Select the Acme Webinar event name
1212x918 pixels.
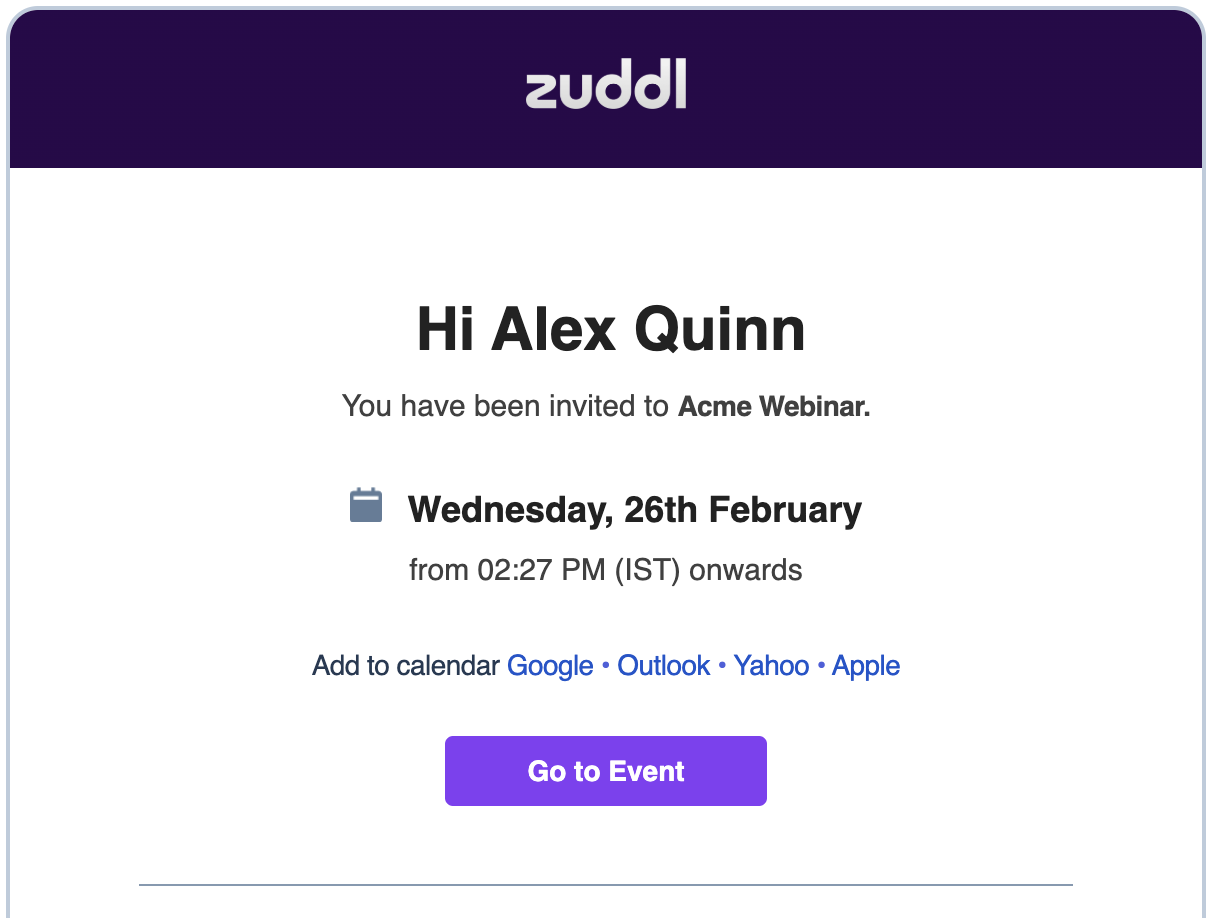pyautogui.click(x=775, y=407)
